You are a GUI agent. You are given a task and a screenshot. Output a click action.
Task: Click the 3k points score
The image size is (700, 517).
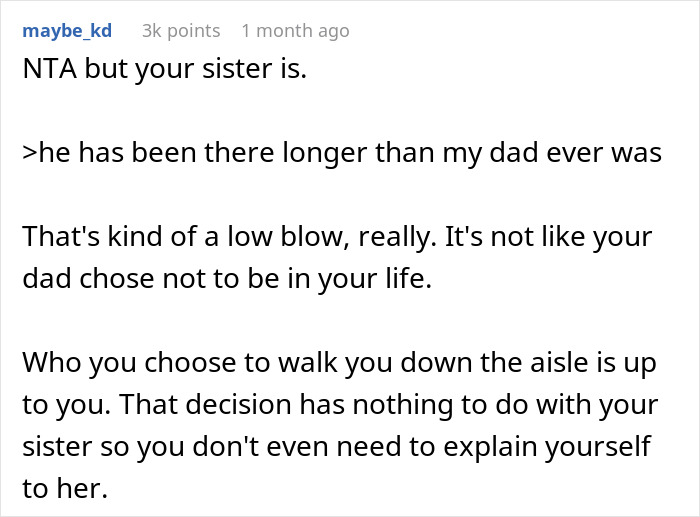tap(181, 31)
